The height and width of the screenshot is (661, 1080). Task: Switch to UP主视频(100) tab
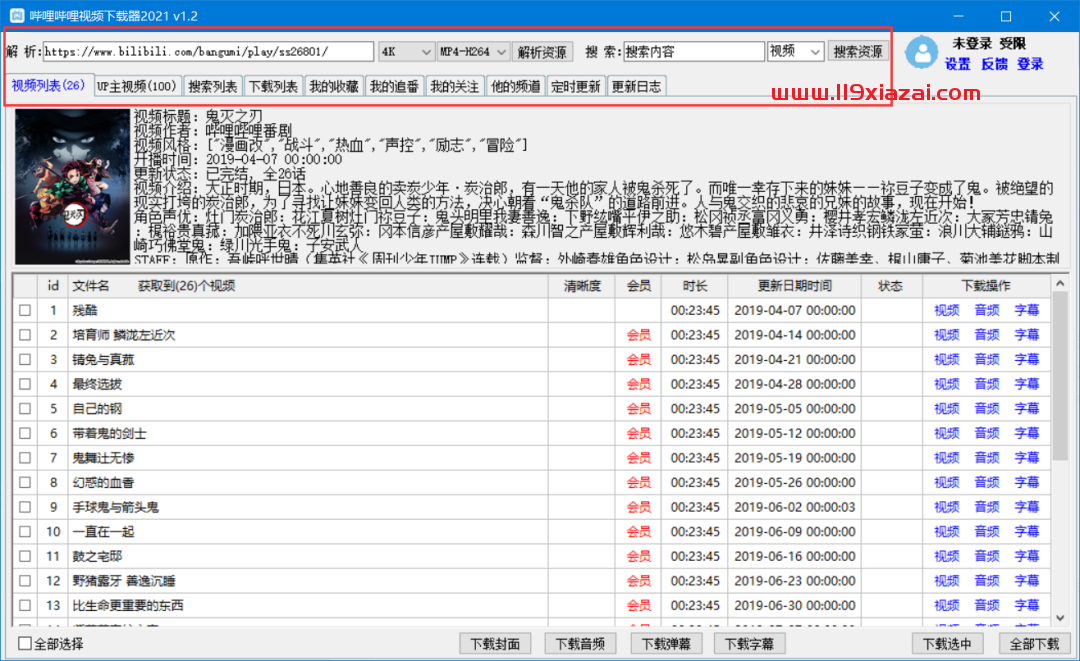[136, 87]
